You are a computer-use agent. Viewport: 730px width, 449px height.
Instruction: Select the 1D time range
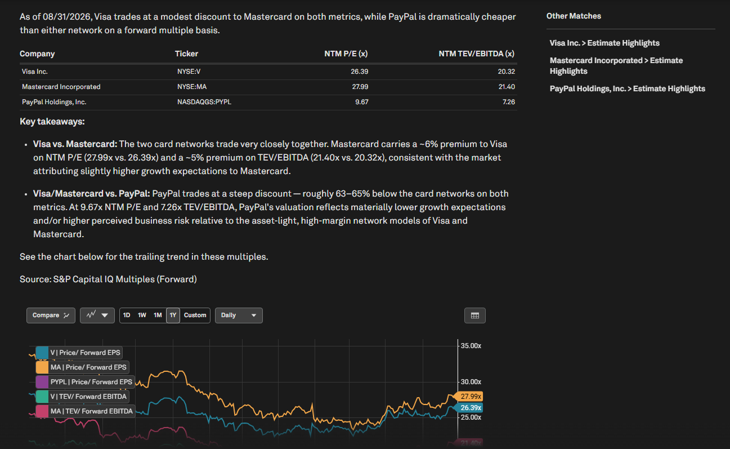click(127, 315)
